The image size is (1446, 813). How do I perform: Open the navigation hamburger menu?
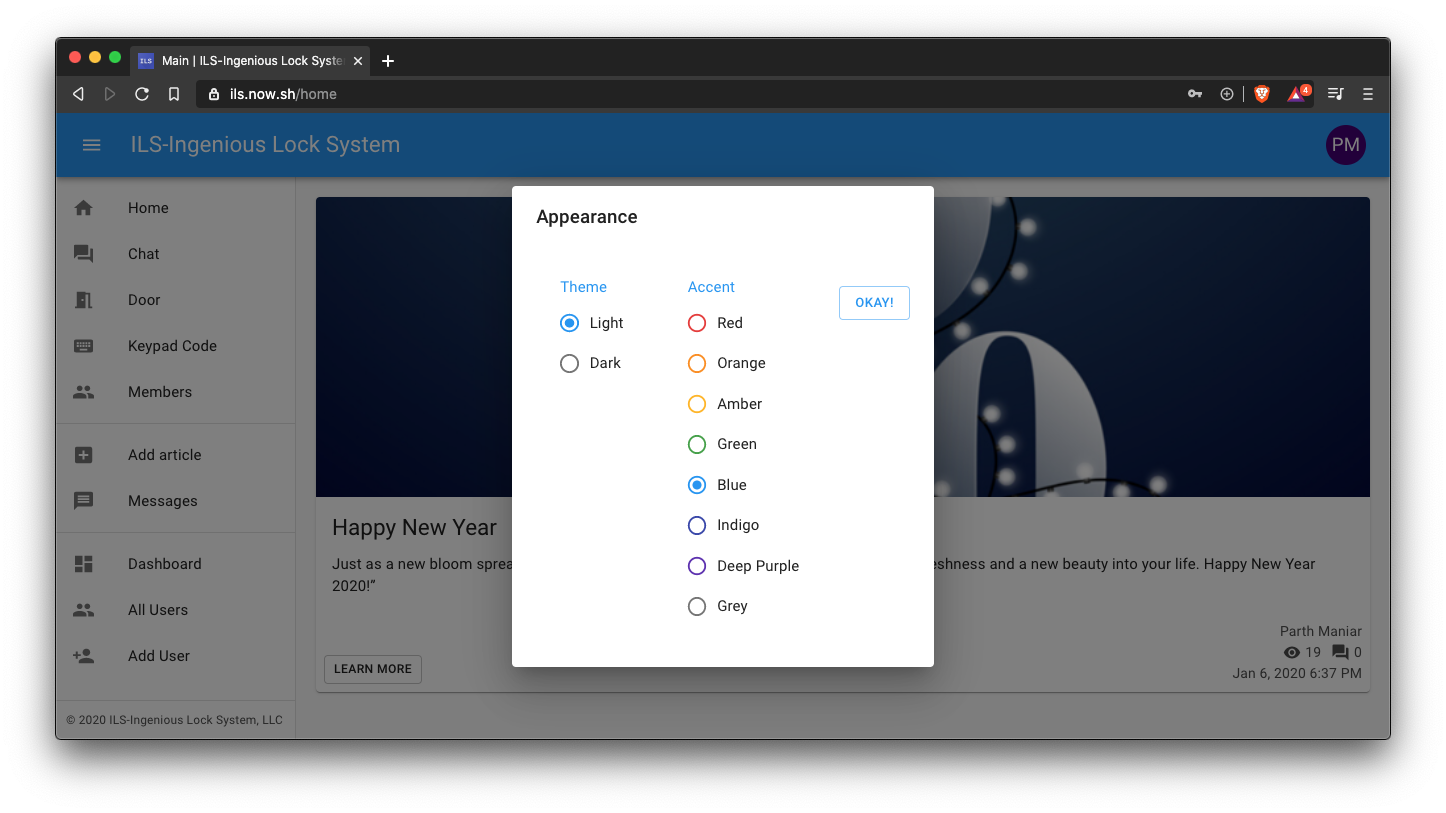point(91,145)
